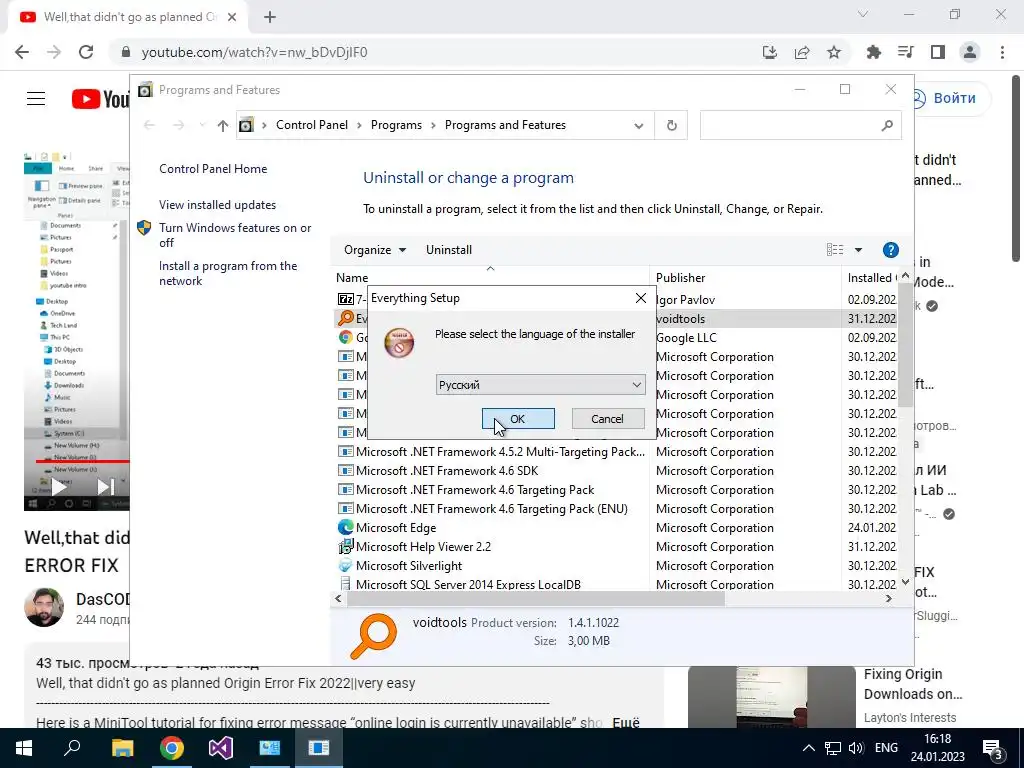Go up one level in Control Panel
This screenshot has height=768, width=1024.
point(223,125)
